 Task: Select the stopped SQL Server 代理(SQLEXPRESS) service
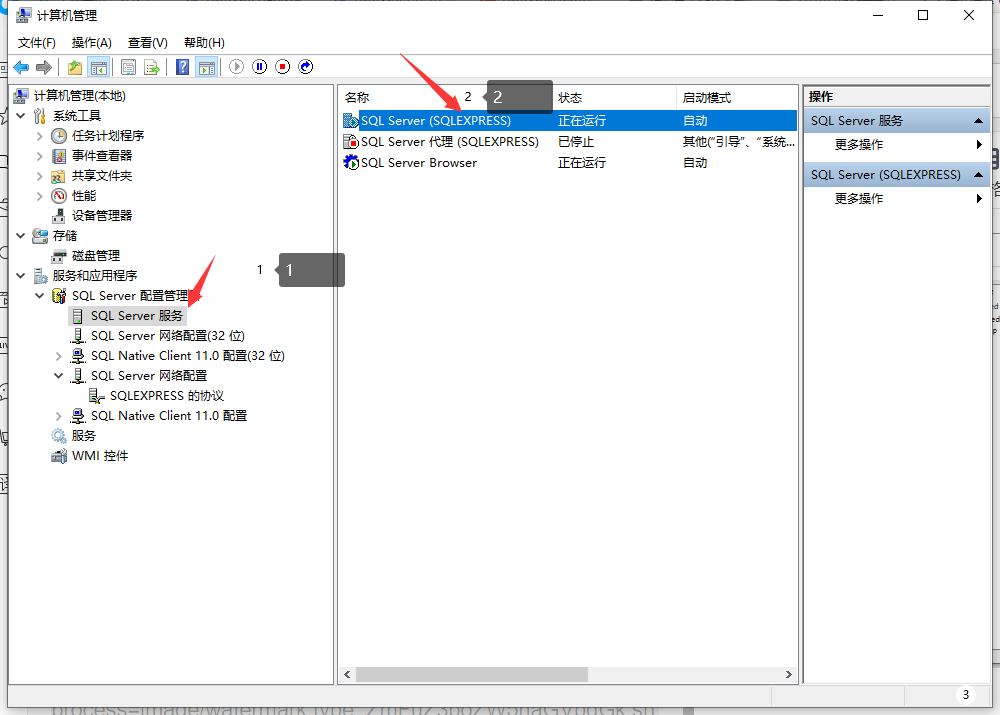click(450, 141)
